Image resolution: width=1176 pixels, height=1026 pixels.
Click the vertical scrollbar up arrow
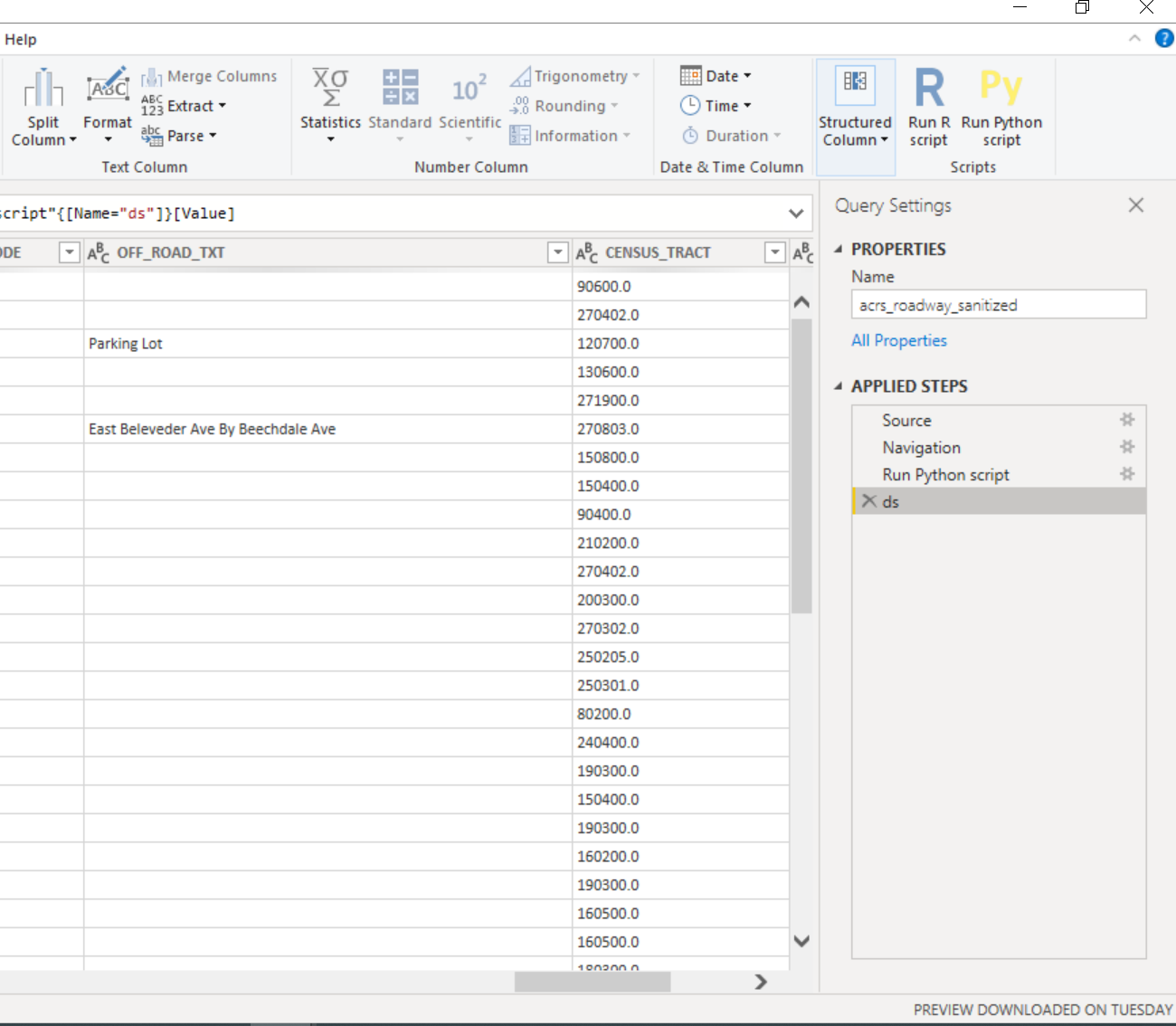click(x=801, y=302)
